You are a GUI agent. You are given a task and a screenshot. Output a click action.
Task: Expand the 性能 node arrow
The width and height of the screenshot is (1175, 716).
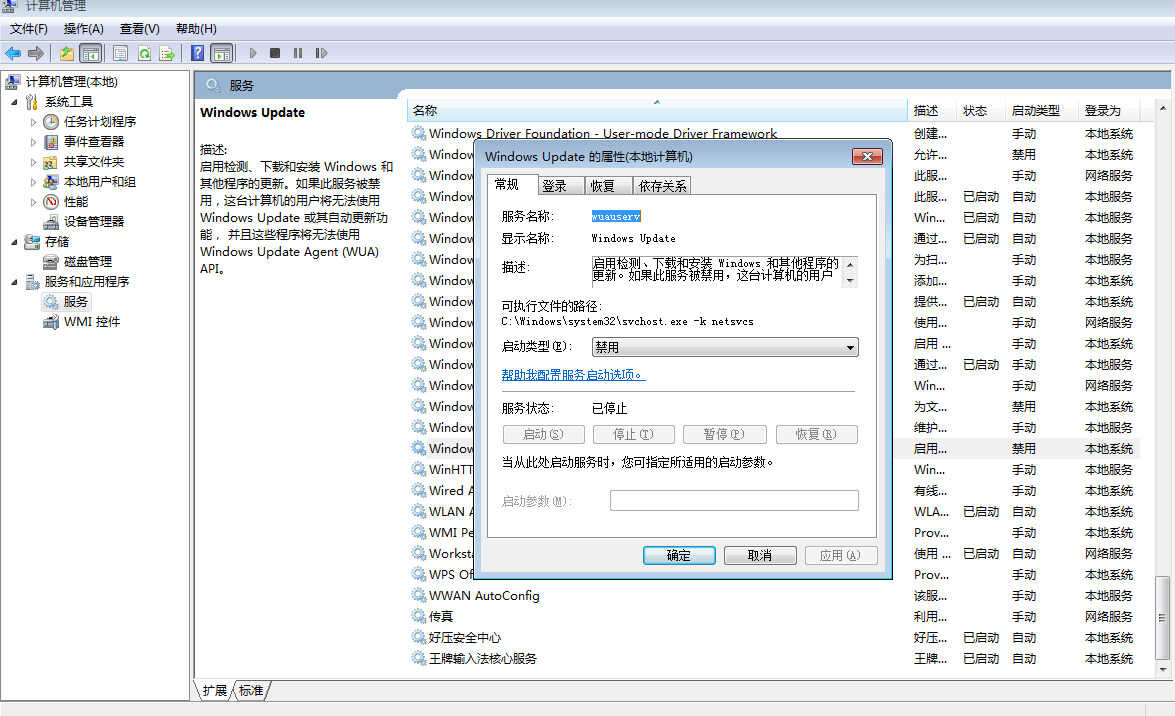point(33,202)
